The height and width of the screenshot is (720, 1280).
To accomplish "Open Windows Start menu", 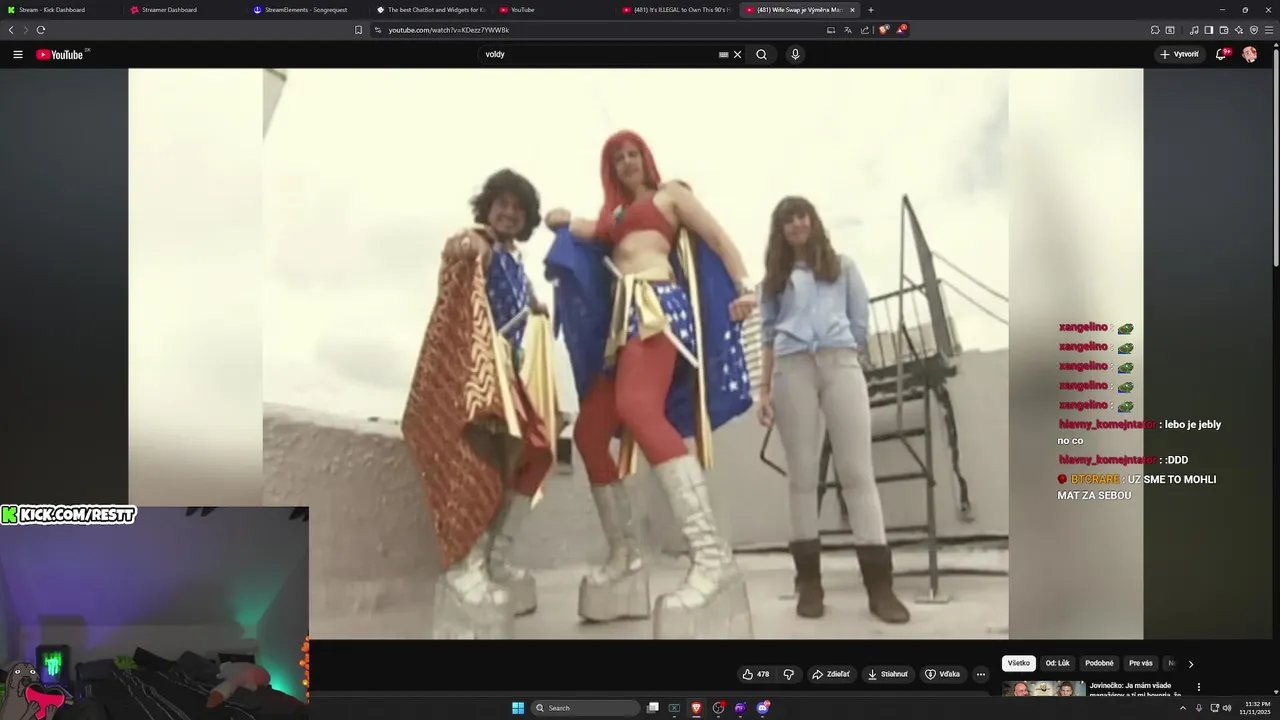I will pos(518,708).
